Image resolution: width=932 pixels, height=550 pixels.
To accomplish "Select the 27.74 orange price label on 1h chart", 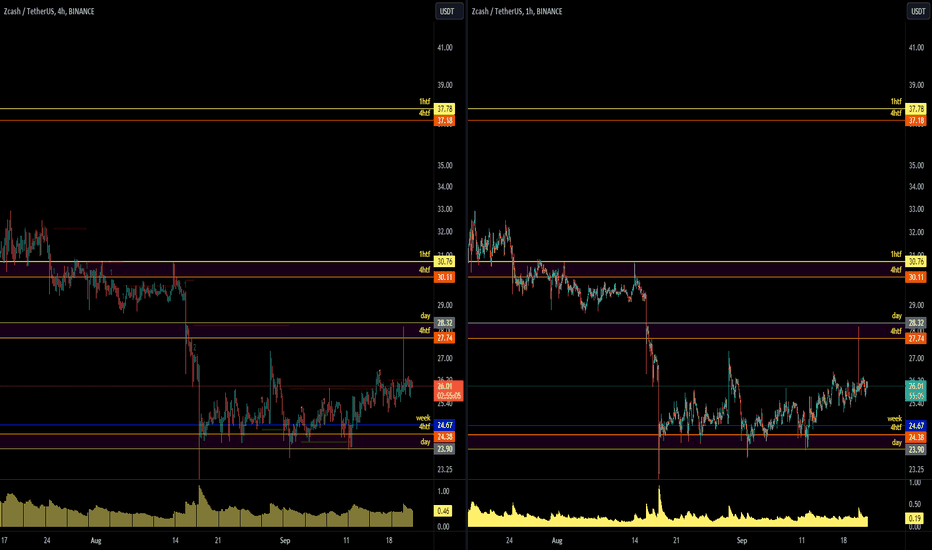I will (x=916, y=338).
